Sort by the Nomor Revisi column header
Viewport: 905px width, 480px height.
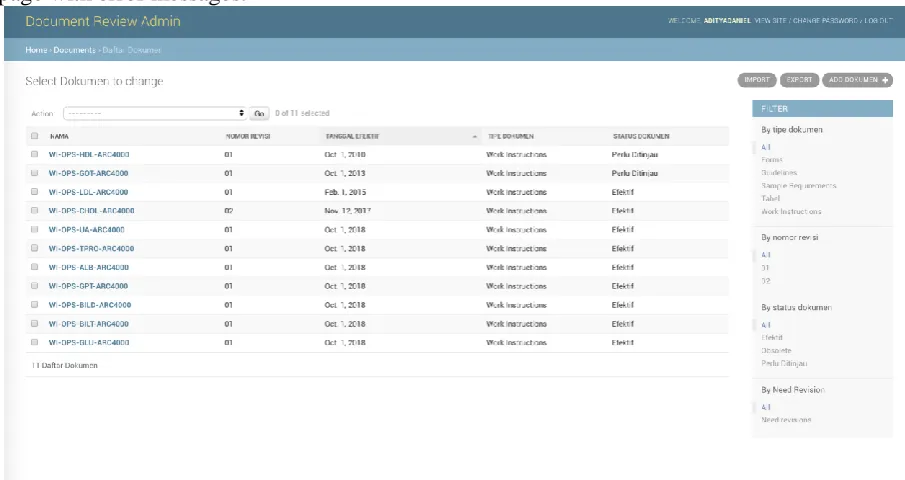[x=248, y=137]
